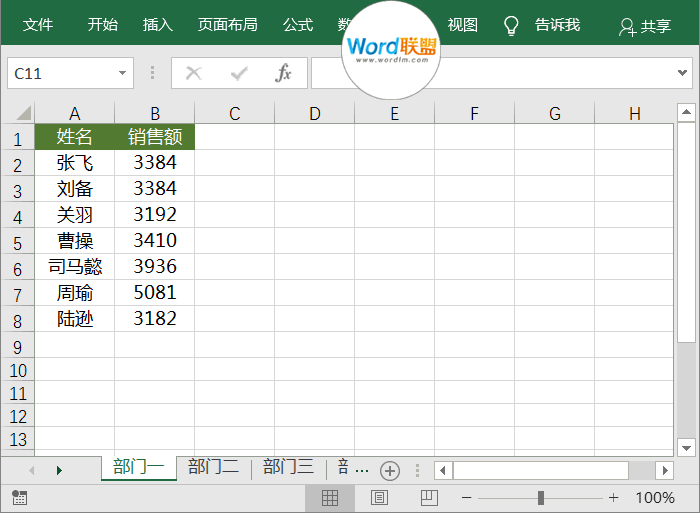Screen dimensions: 700x513
Task: Click the 告诉我 search text
Action: [558, 25]
